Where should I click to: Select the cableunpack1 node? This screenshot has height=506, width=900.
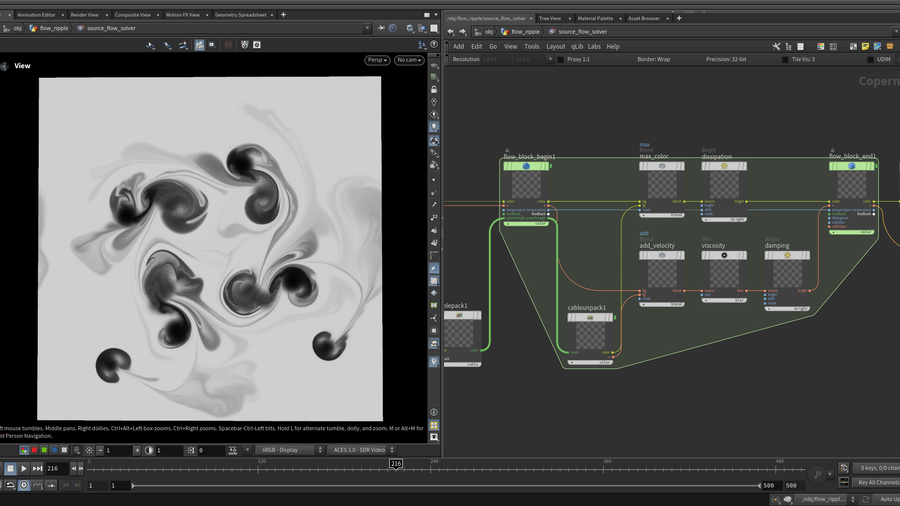(590, 335)
